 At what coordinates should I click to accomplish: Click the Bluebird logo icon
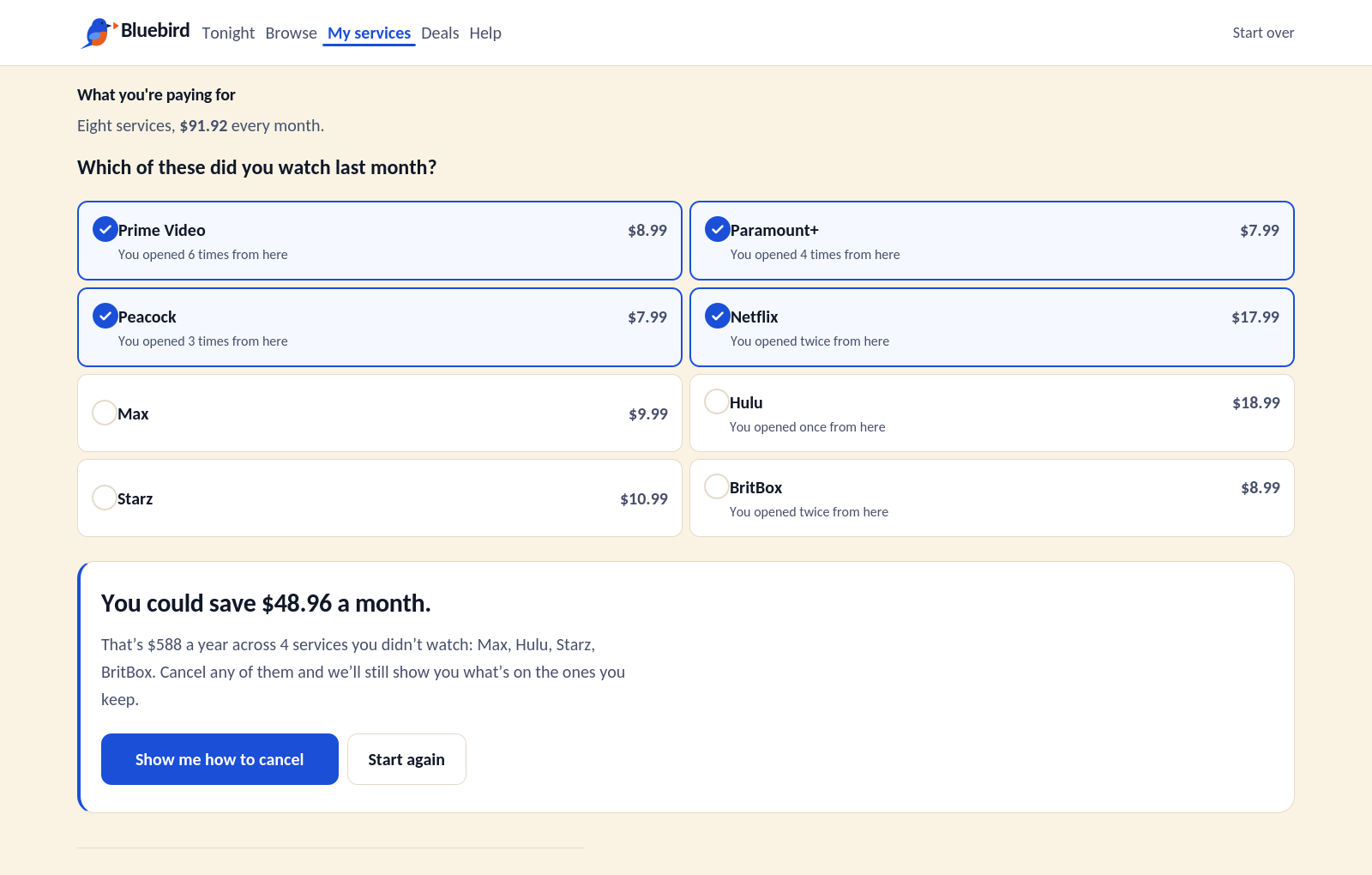click(x=99, y=33)
